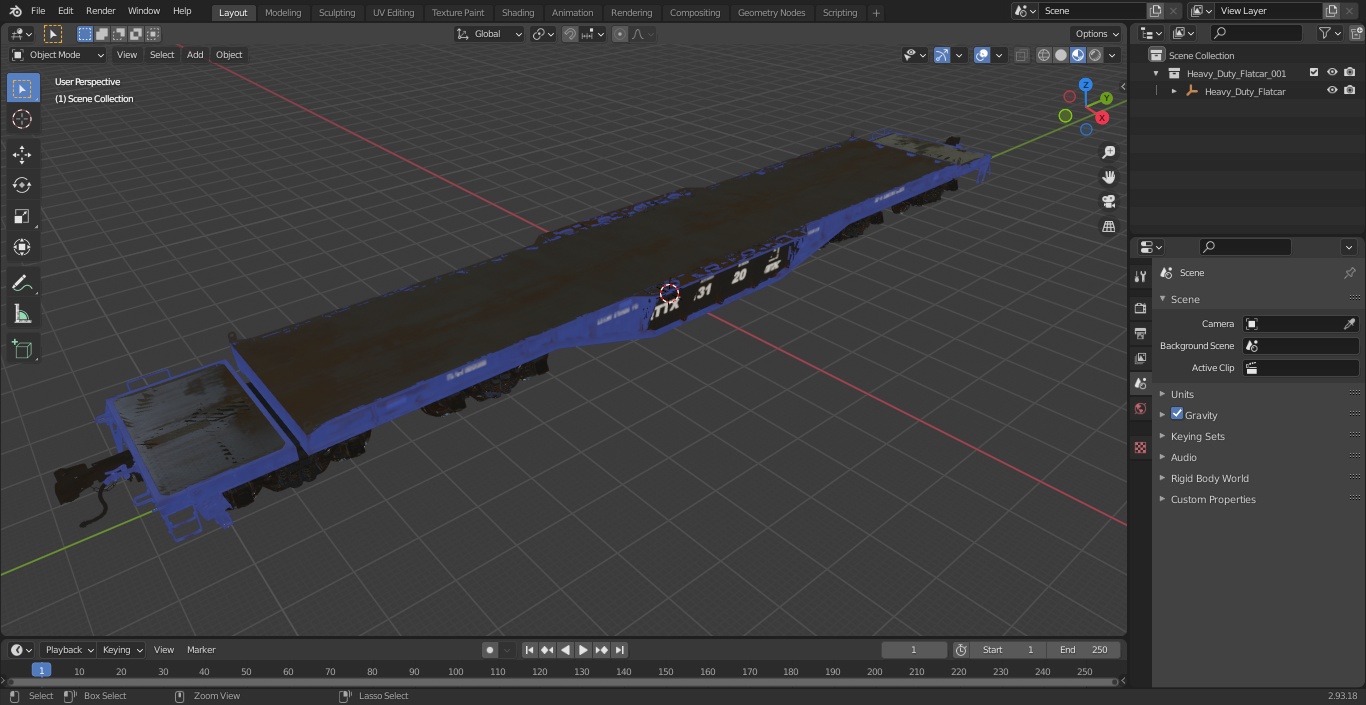The image size is (1366, 705).
Task: Open the Add menu in viewport header
Action: point(195,55)
